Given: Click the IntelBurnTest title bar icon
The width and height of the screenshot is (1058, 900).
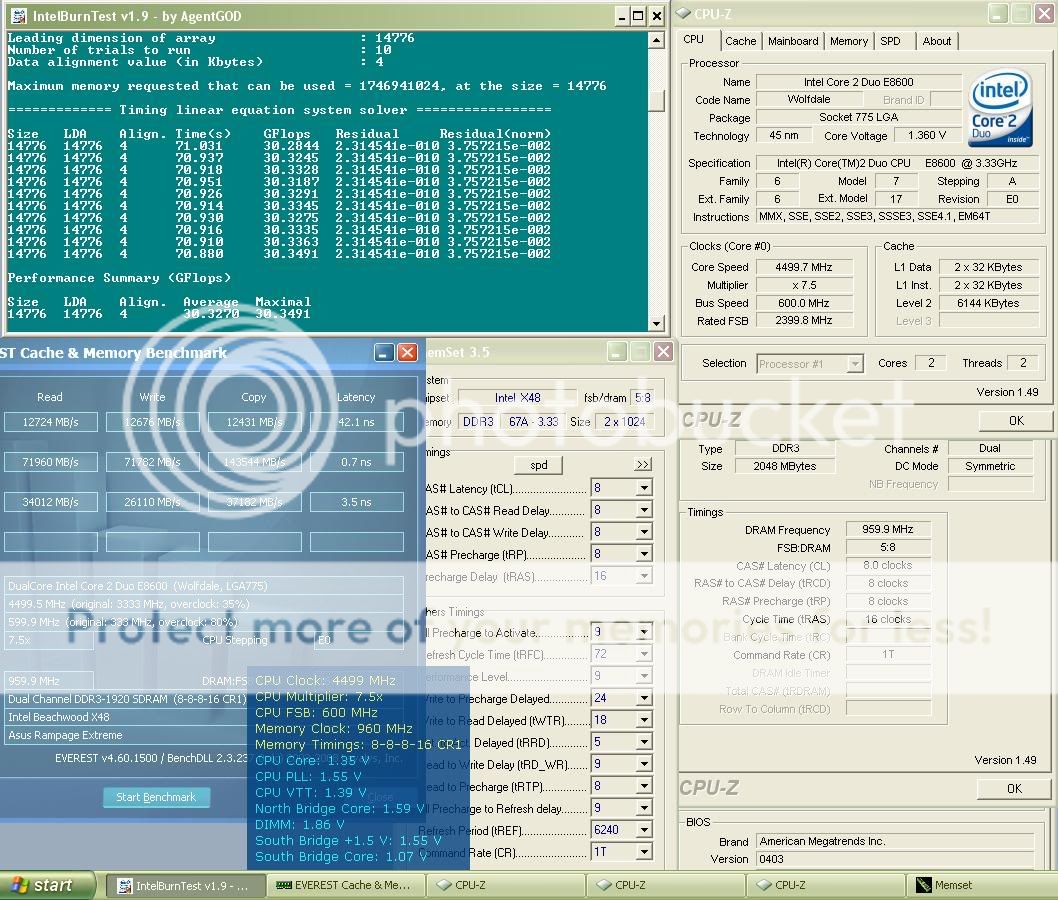Looking at the screenshot, I should click(18, 16).
